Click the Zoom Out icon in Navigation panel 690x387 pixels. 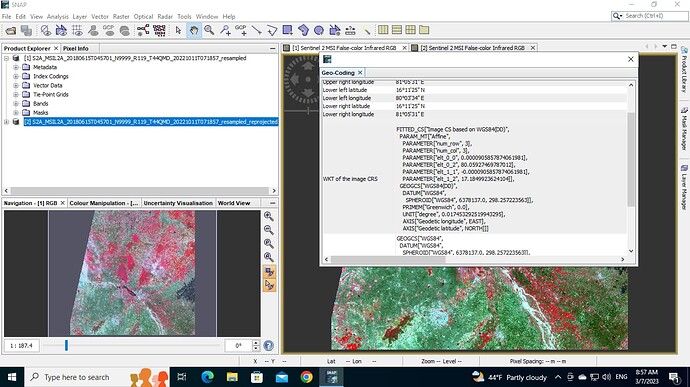click(x=268, y=230)
